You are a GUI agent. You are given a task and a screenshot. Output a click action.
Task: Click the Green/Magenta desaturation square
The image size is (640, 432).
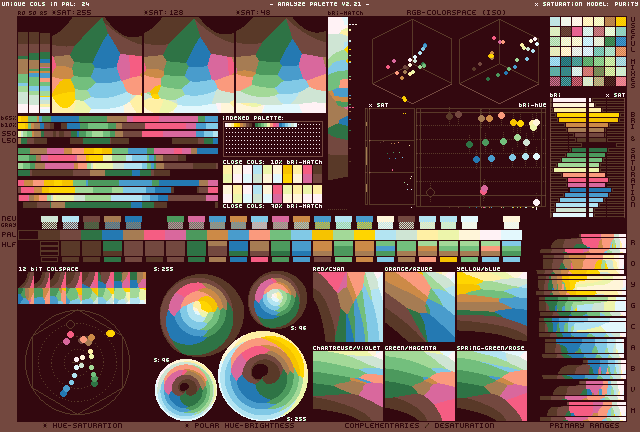pyautogui.click(x=420, y=386)
